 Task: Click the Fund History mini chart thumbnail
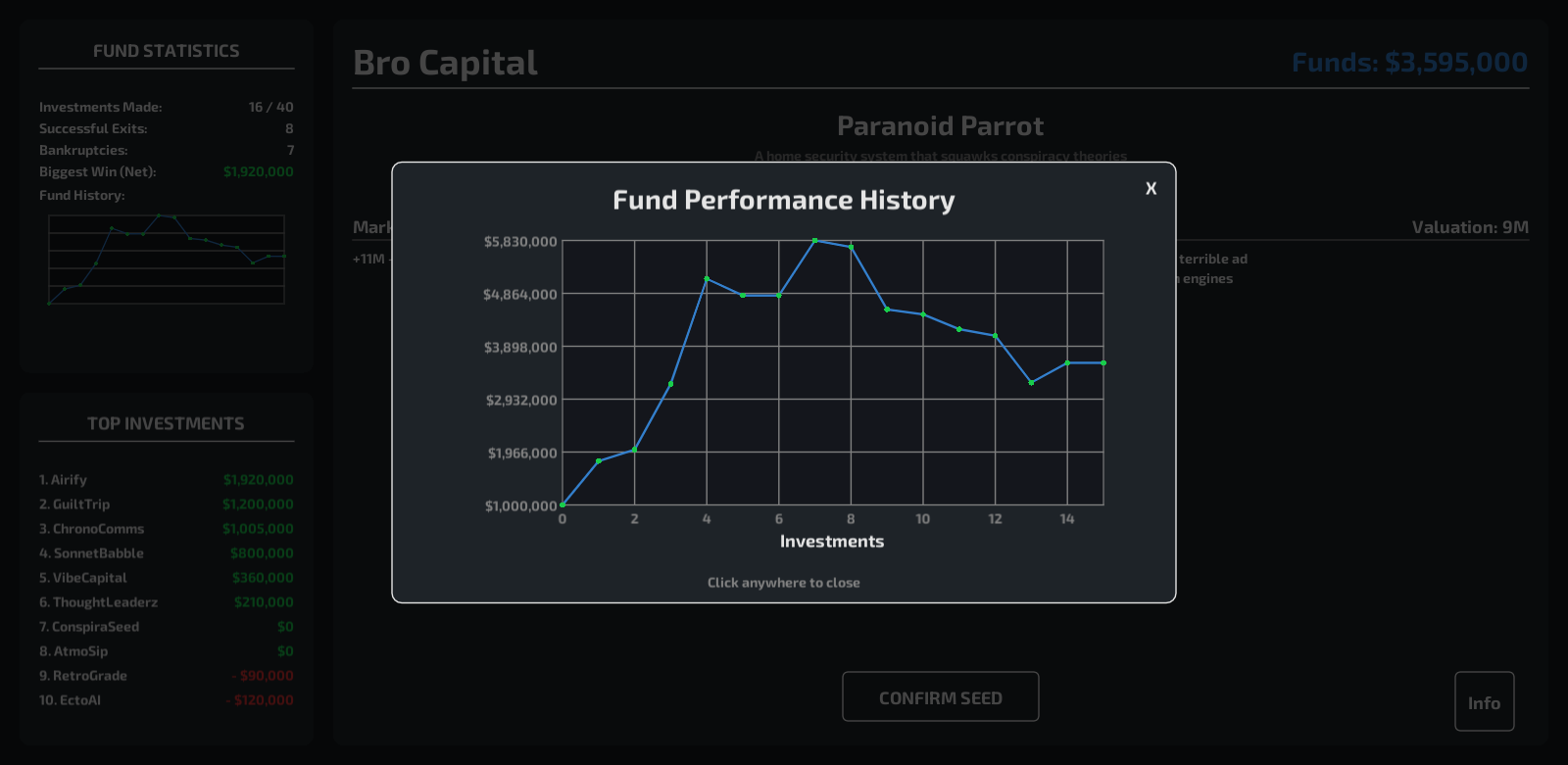click(x=167, y=260)
